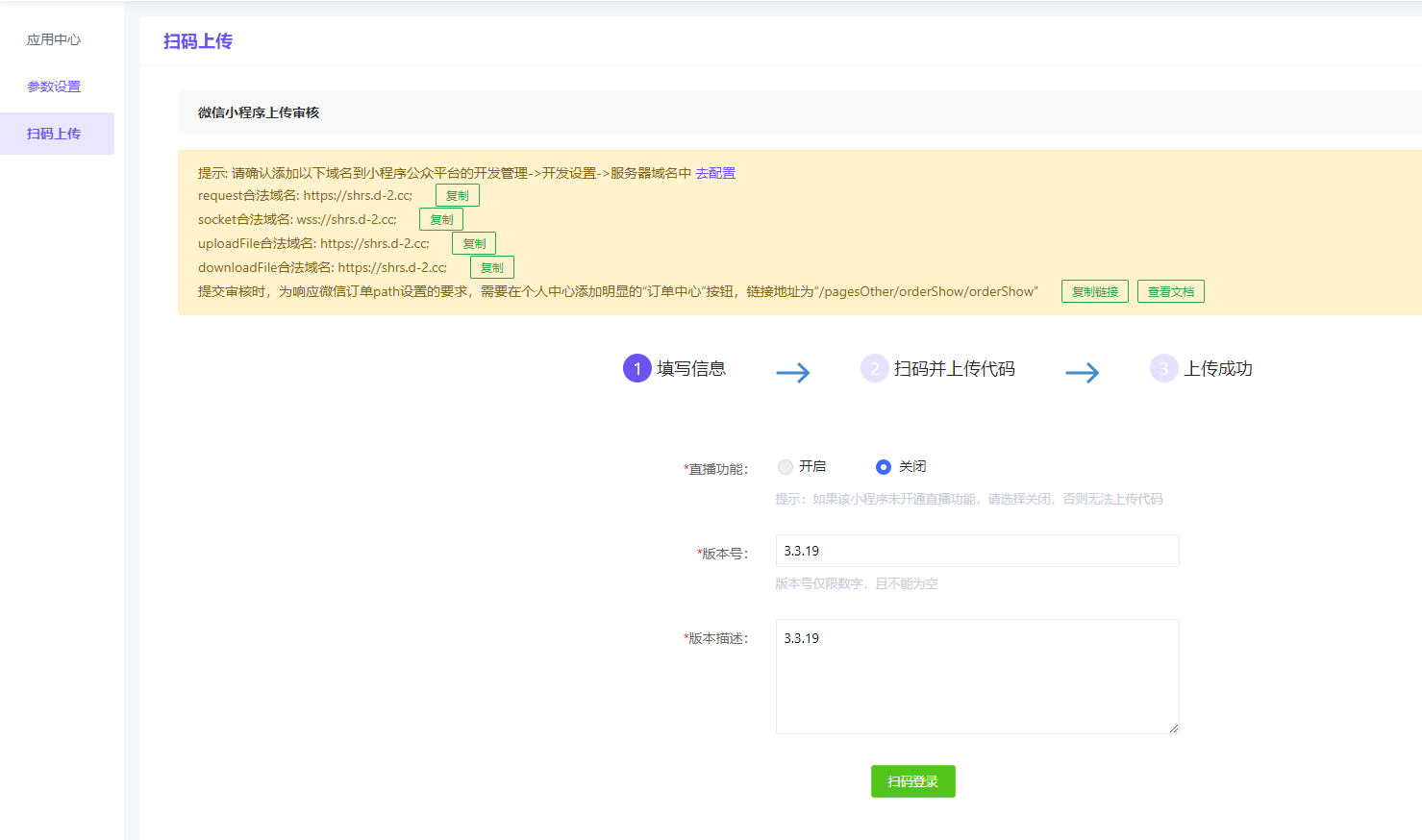Copy the request合法域名 URL
1422x840 pixels.
(458, 196)
